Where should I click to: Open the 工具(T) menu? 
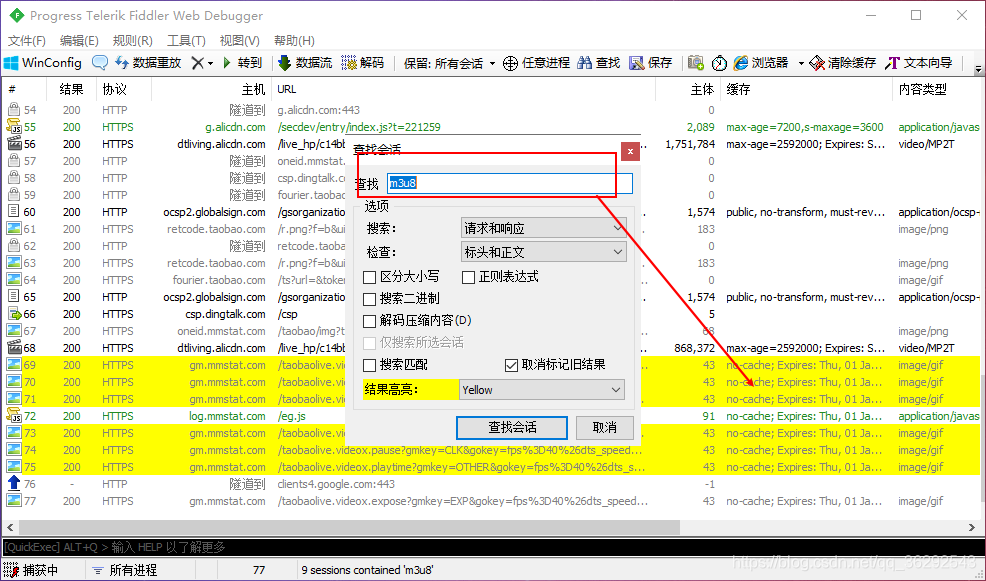[186, 40]
